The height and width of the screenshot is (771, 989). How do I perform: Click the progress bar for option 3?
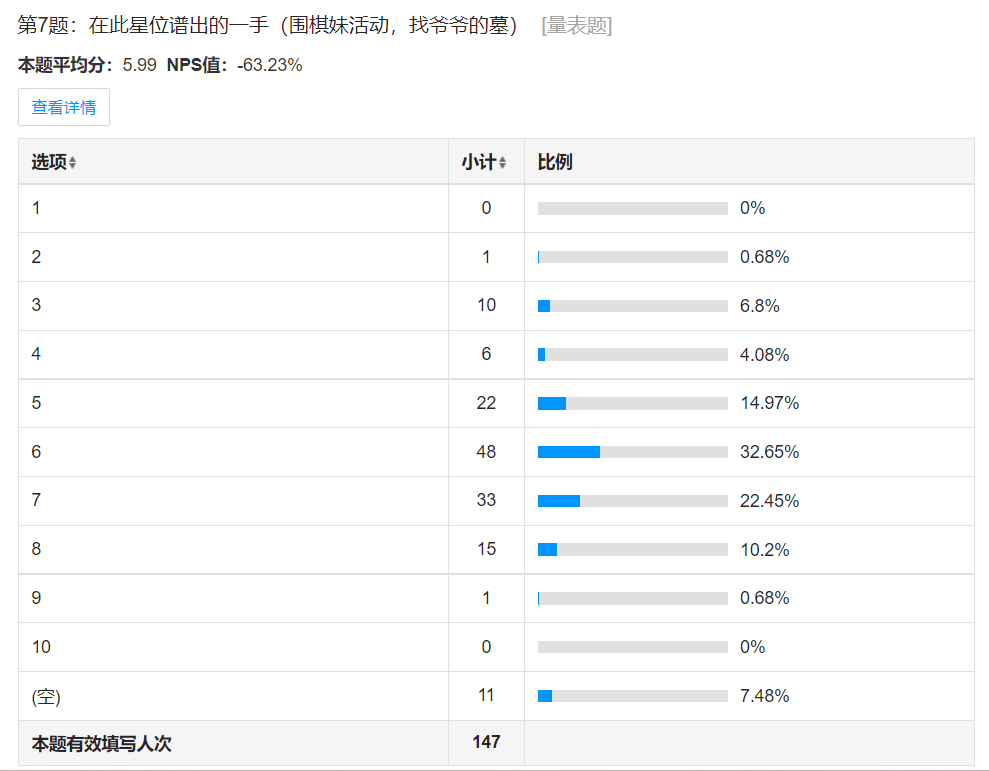click(632, 306)
